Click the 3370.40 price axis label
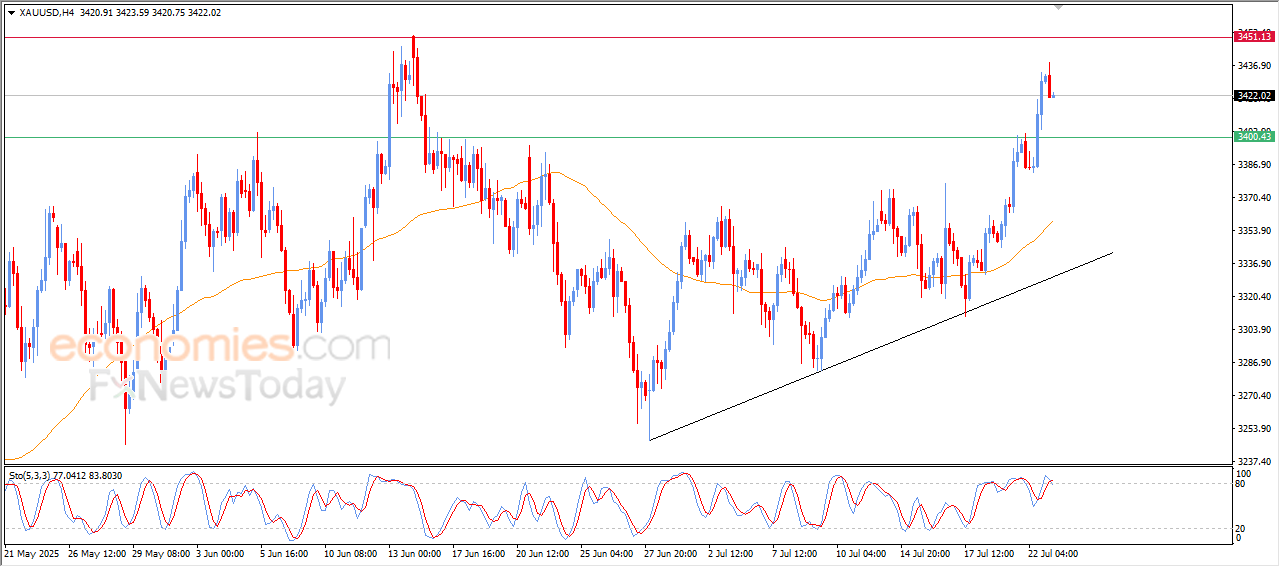Viewport: 1280px width, 567px height. (x=1253, y=198)
